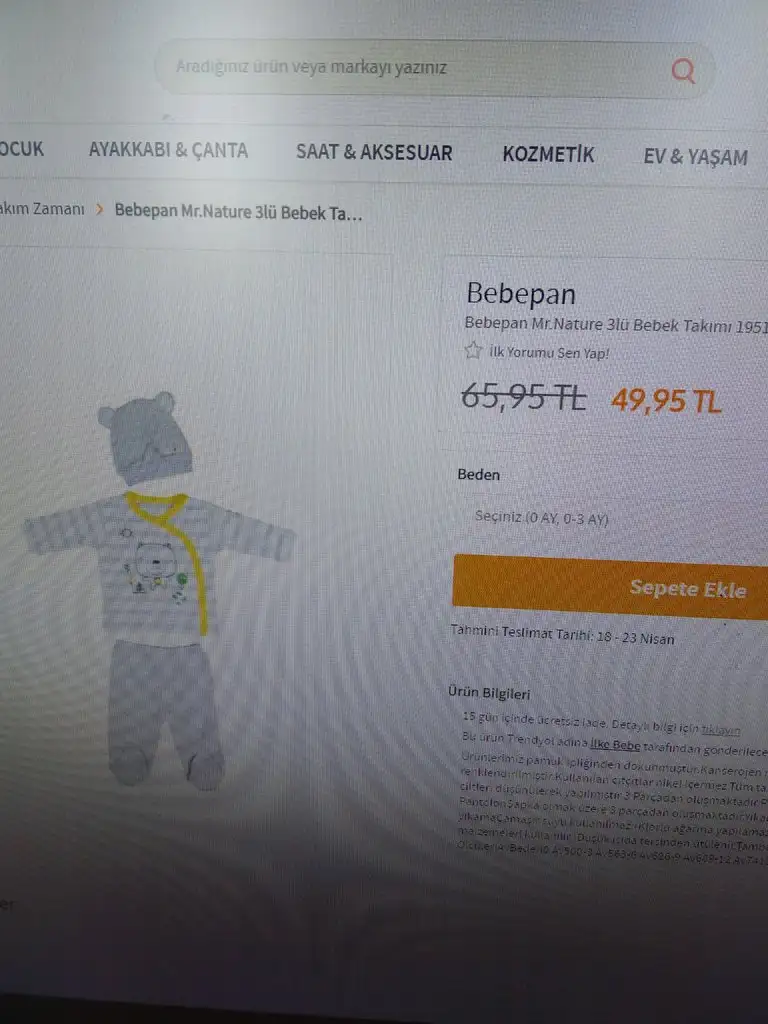Click the magnifier search icon
Viewport: 768px width, 1024px height.
[683, 71]
